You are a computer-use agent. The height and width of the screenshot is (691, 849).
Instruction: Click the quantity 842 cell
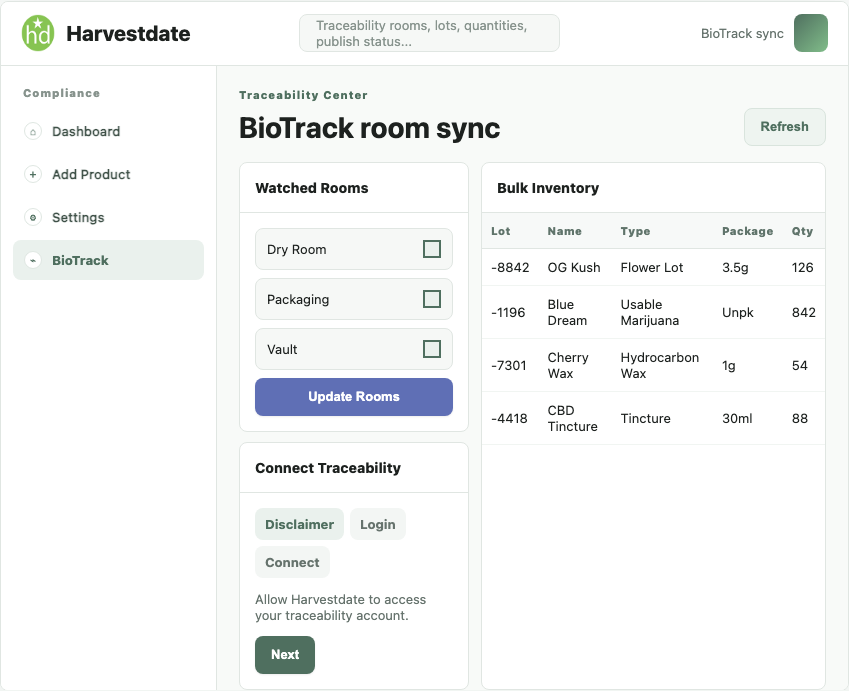tap(804, 312)
